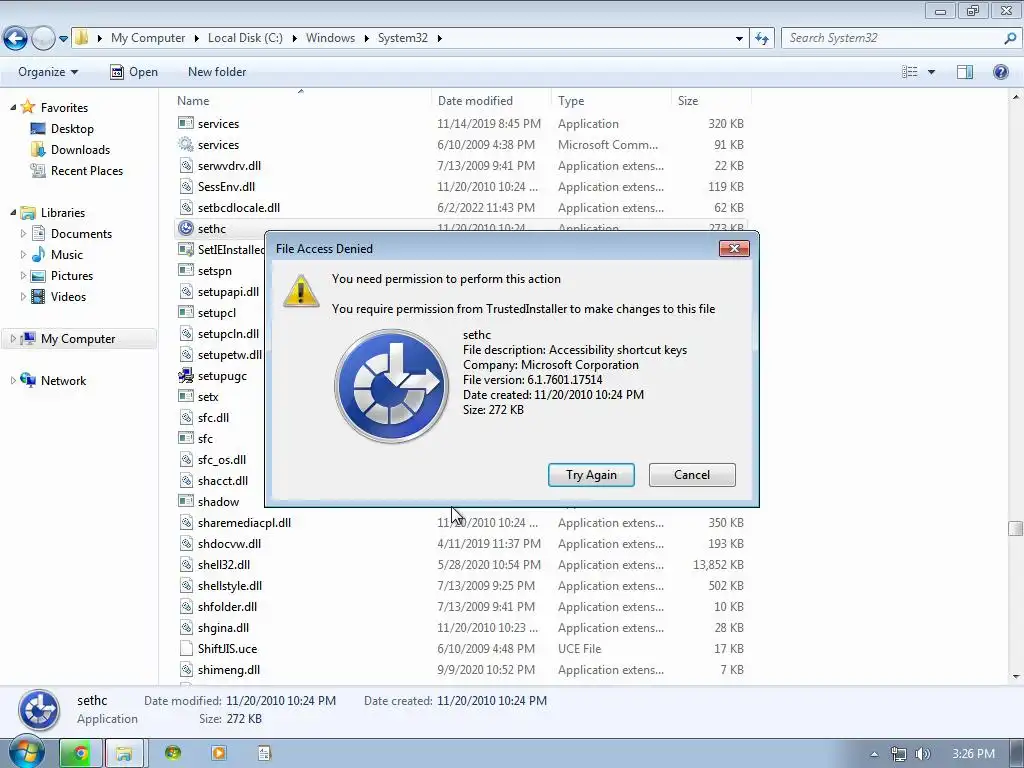Open the media player taskbar icon
The height and width of the screenshot is (768, 1024).
[x=219, y=754]
